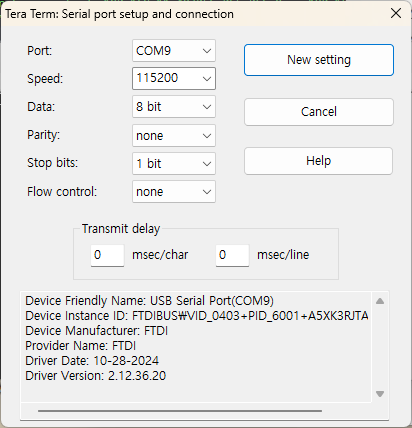Expand the Data dropdown set to 8 bit

point(174,107)
